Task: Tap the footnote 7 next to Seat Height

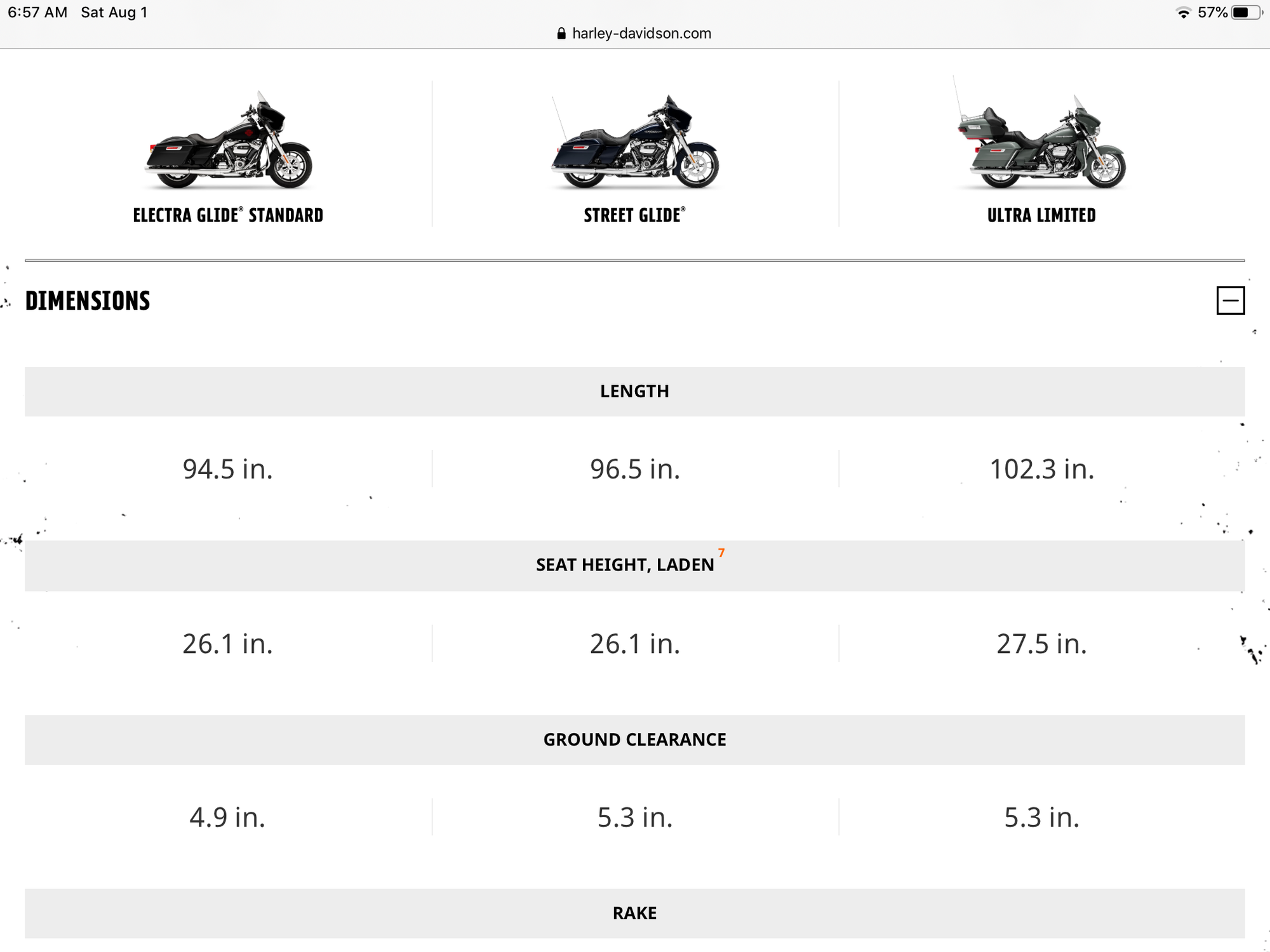Action: pos(721,553)
